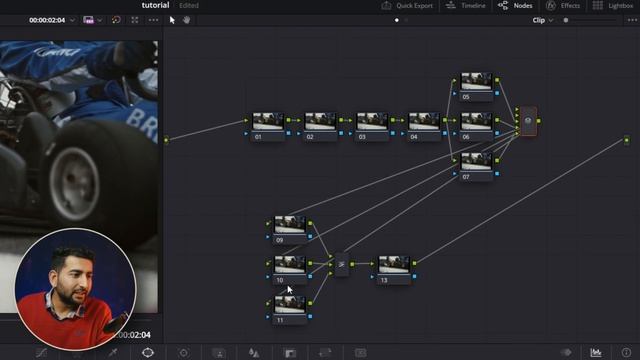Image resolution: width=640 pixels, height=360 pixels.
Task: Select the second node-graph page dot
Action: click(x=406, y=20)
